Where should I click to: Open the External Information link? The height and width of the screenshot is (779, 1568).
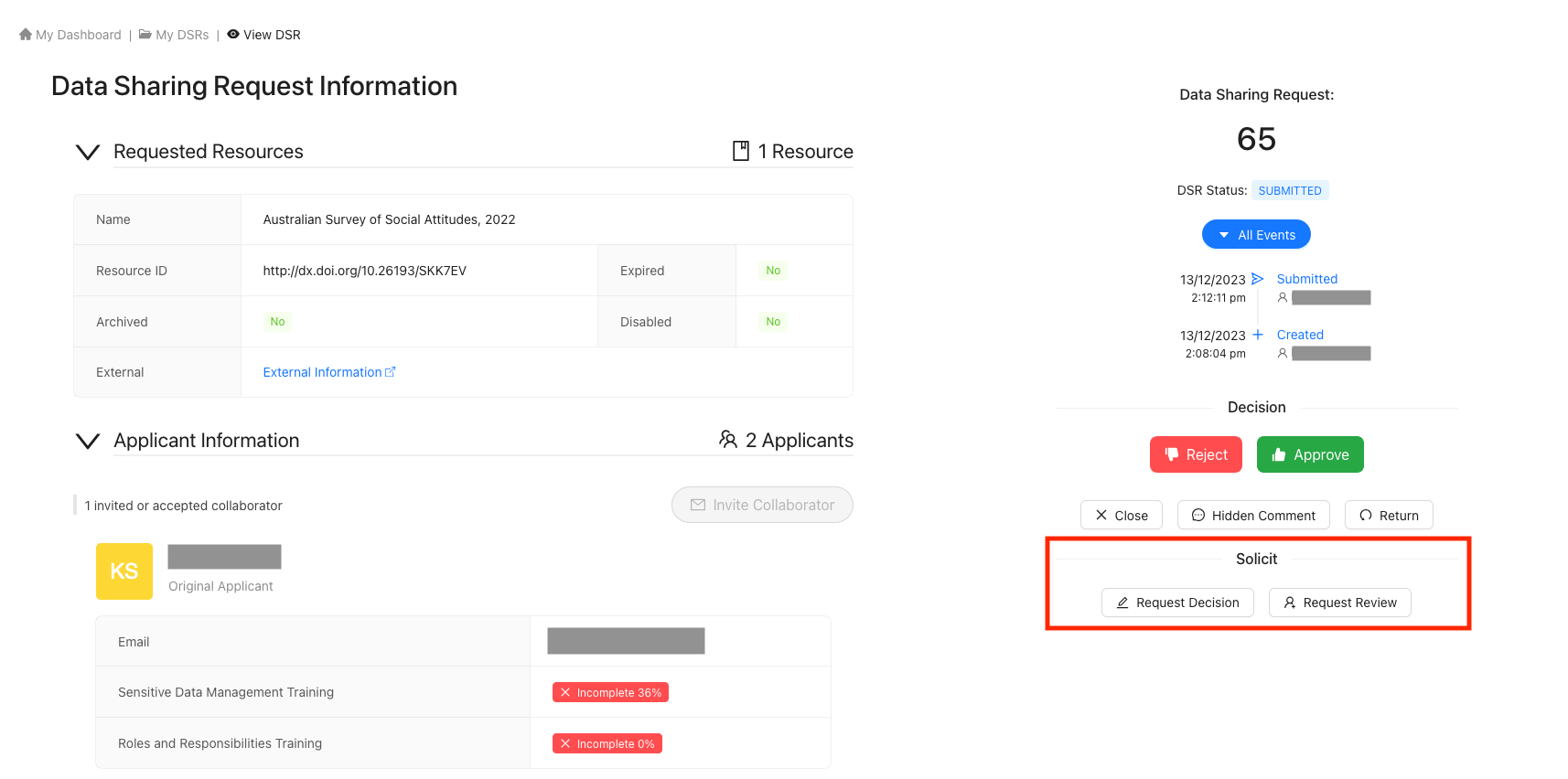click(x=329, y=372)
